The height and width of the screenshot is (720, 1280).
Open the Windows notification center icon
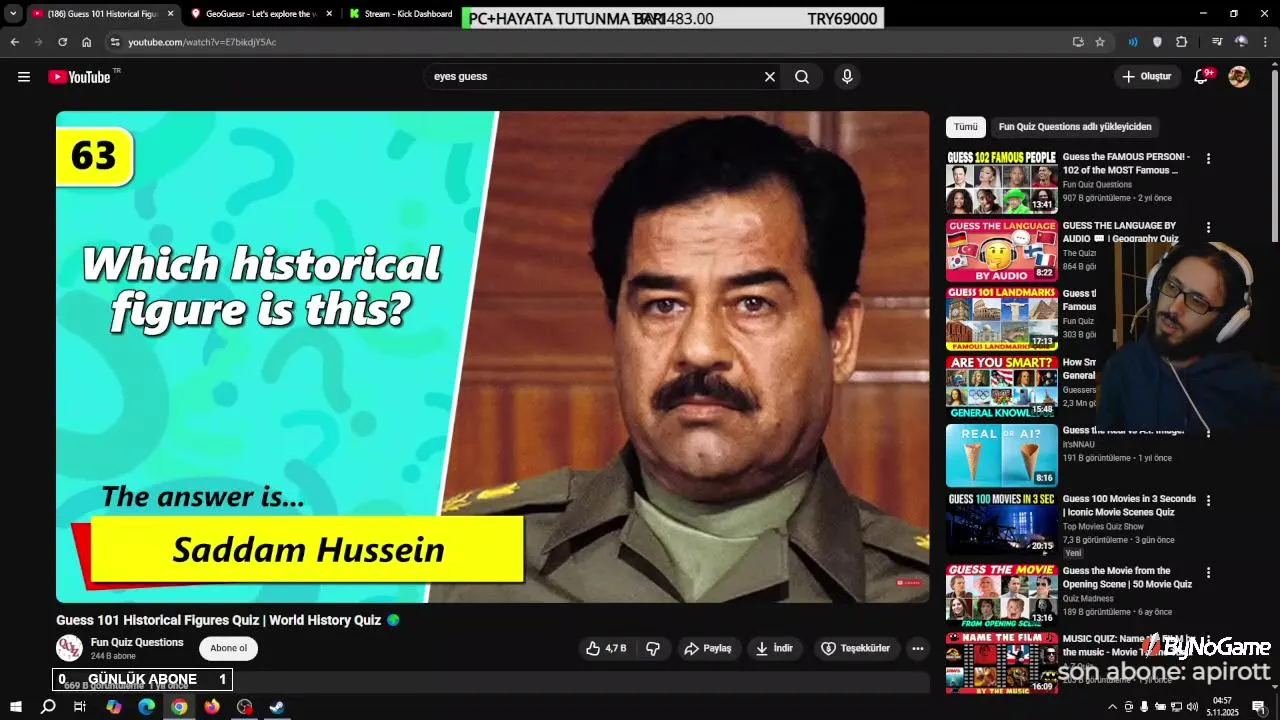[x=1259, y=707]
